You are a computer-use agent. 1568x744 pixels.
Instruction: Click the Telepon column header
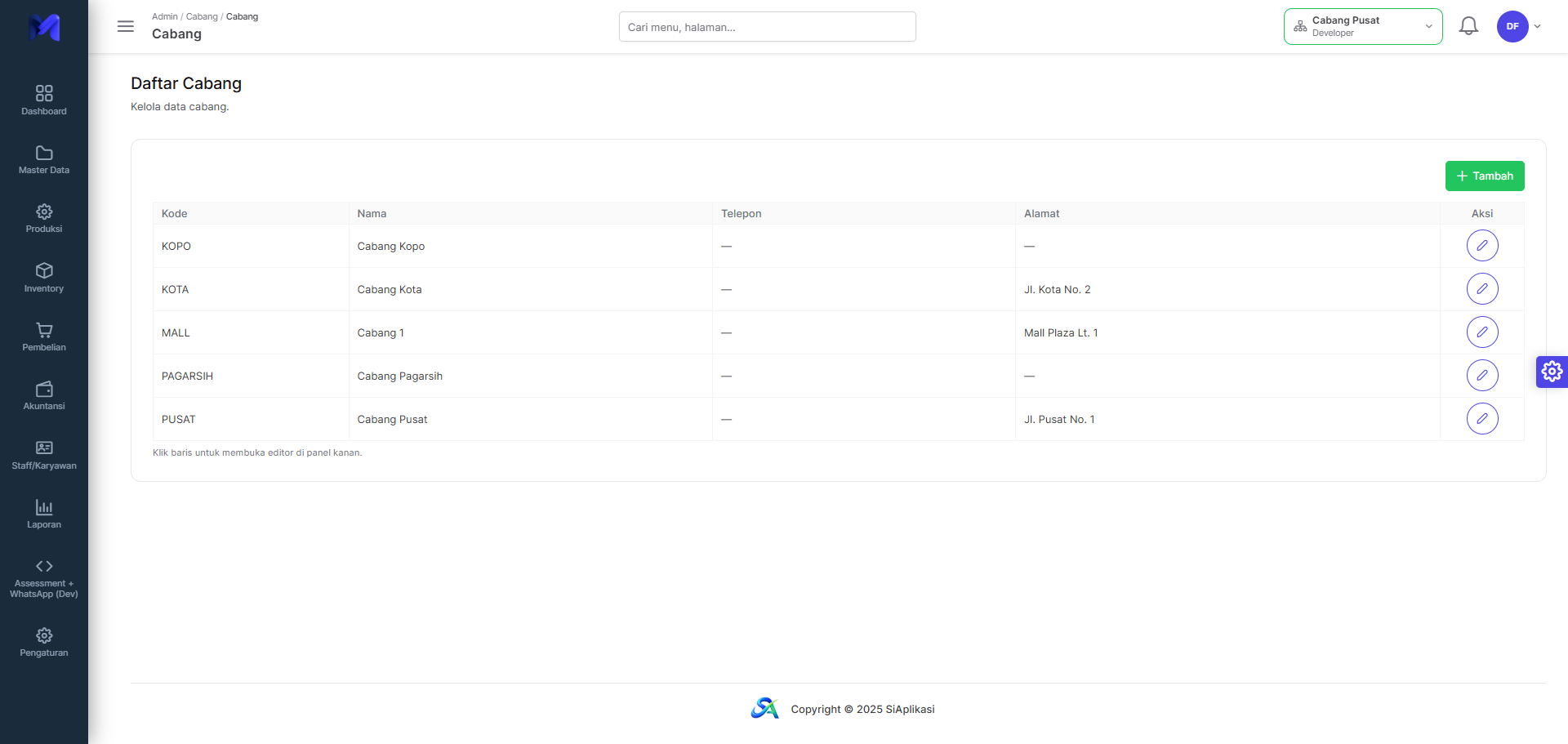[x=864, y=213]
